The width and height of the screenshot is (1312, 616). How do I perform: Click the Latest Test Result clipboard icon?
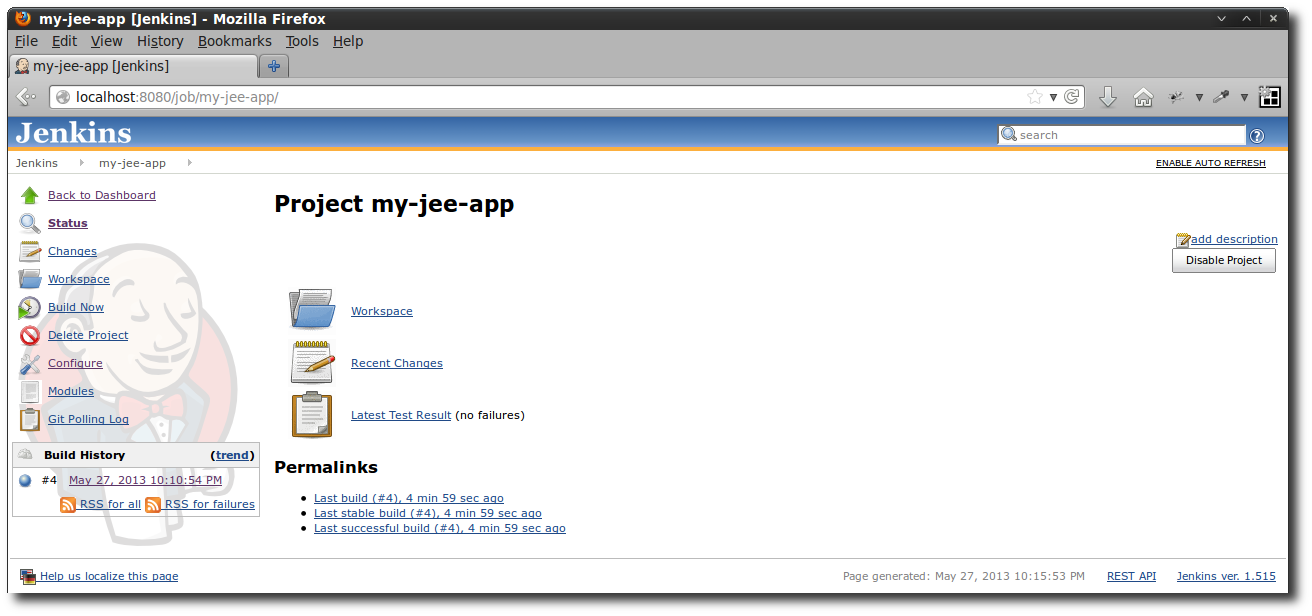point(311,414)
